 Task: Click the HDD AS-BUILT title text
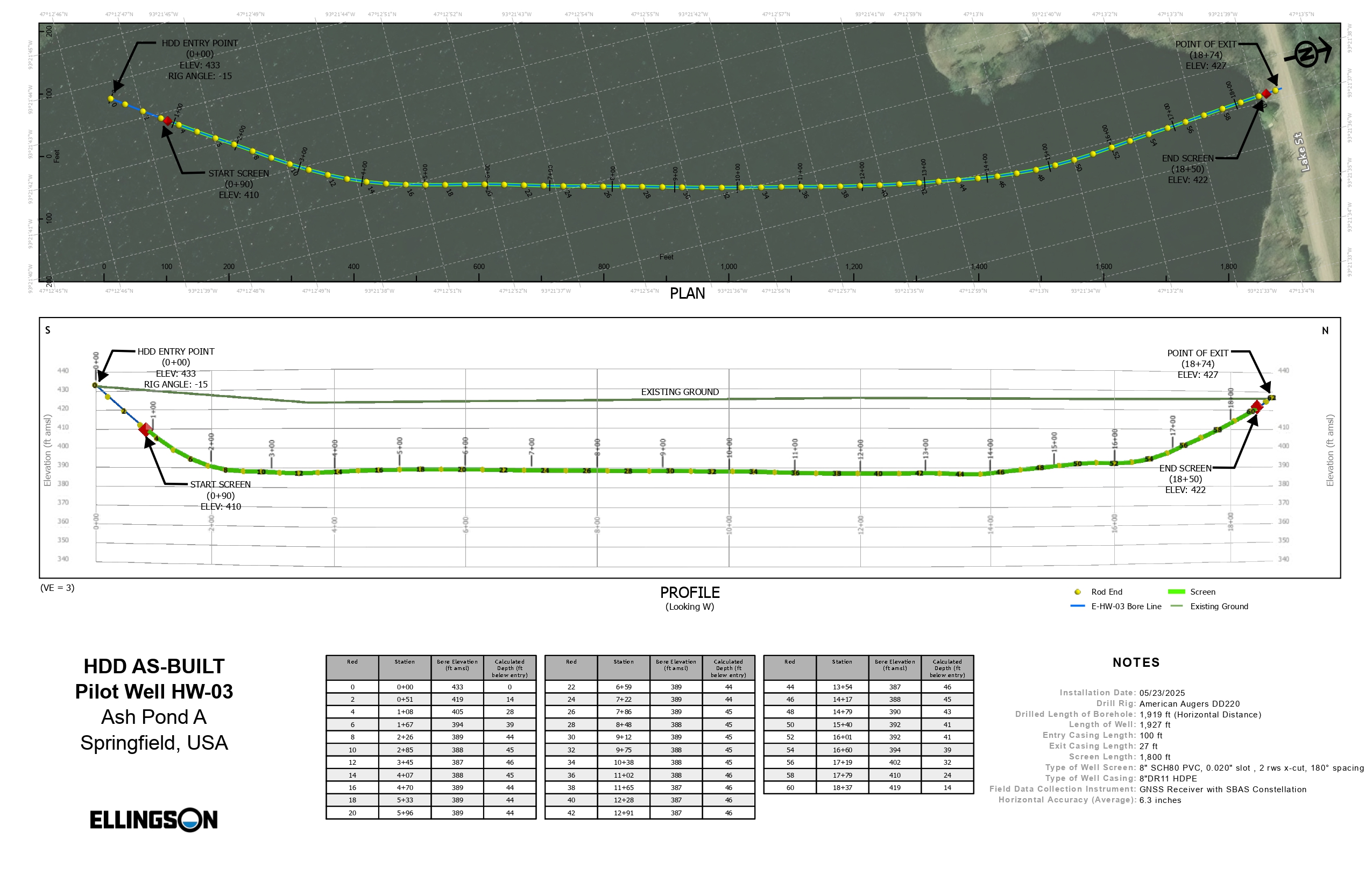154,667
